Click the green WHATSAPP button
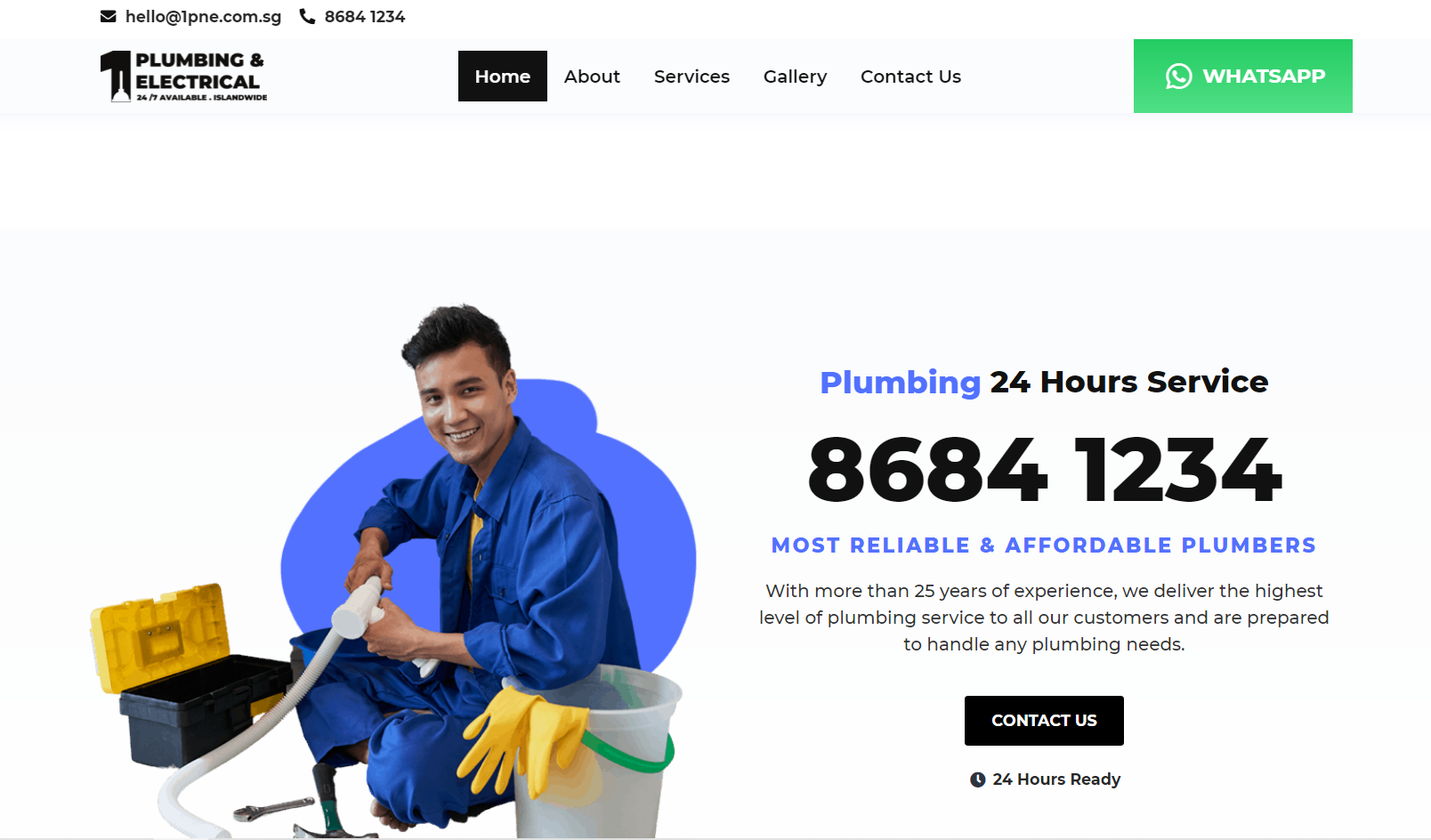 (1242, 77)
